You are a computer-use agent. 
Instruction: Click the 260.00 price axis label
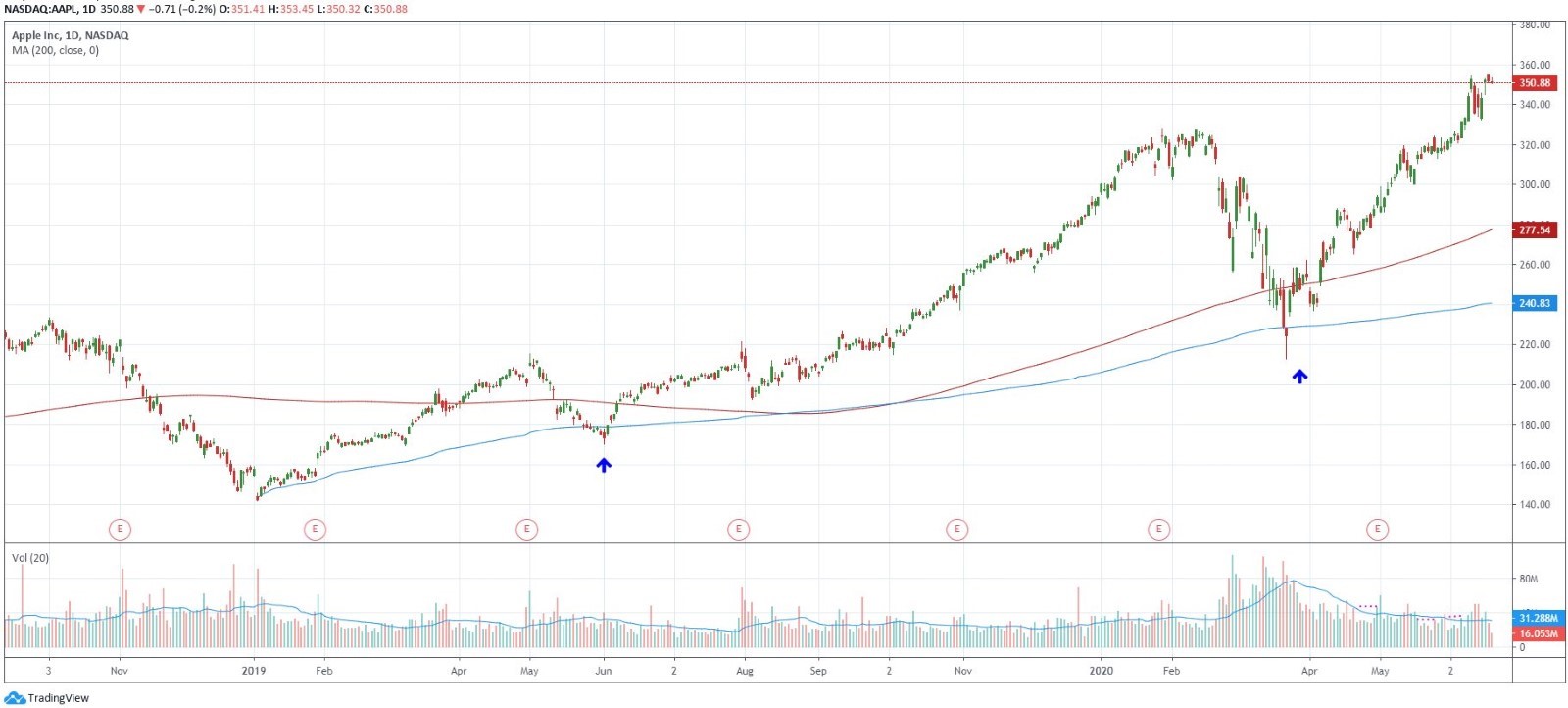click(1535, 265)
